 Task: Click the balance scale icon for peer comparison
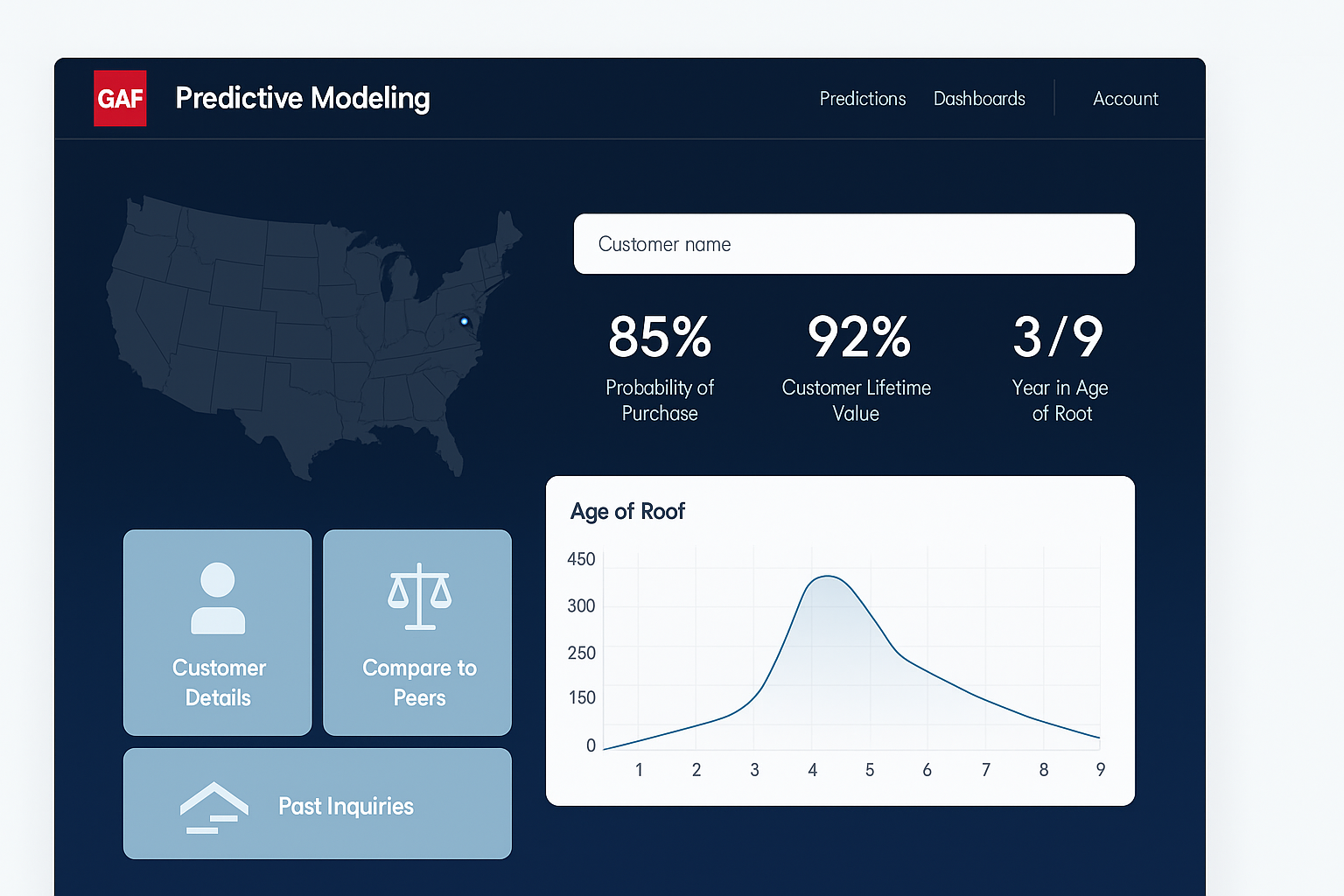click(x=417, y=598)
